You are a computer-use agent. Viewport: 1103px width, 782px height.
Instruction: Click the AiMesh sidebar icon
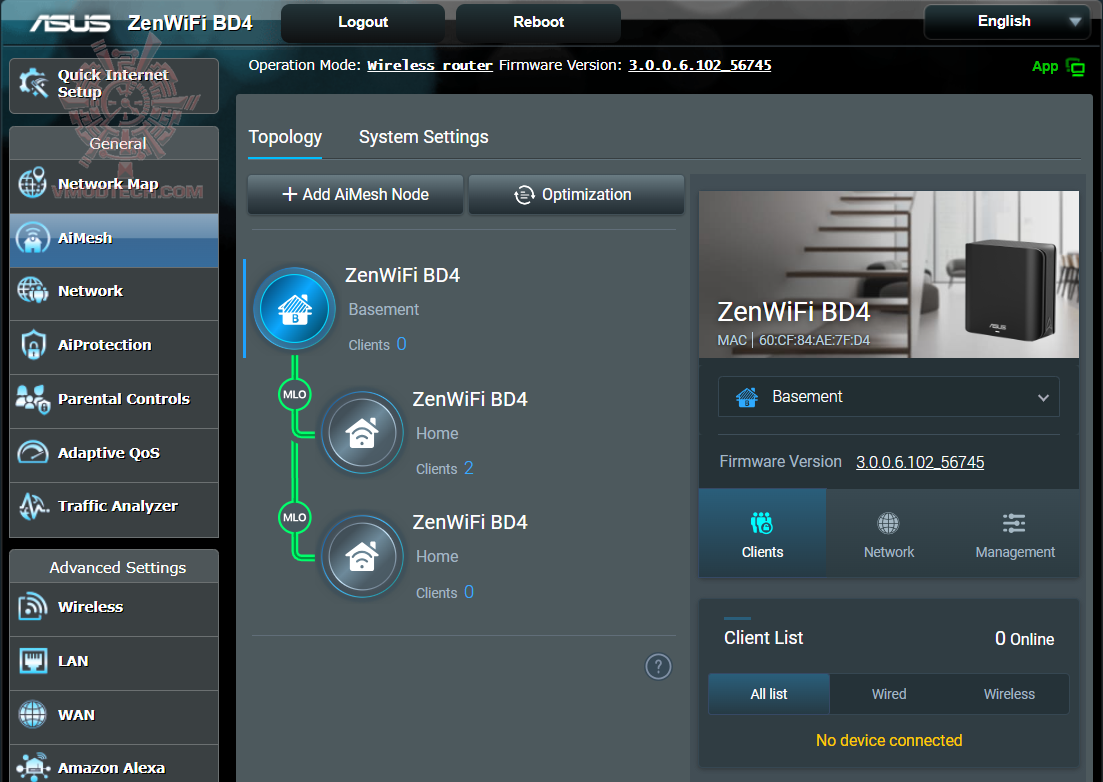pyautogui.click(x=32, y=238)
